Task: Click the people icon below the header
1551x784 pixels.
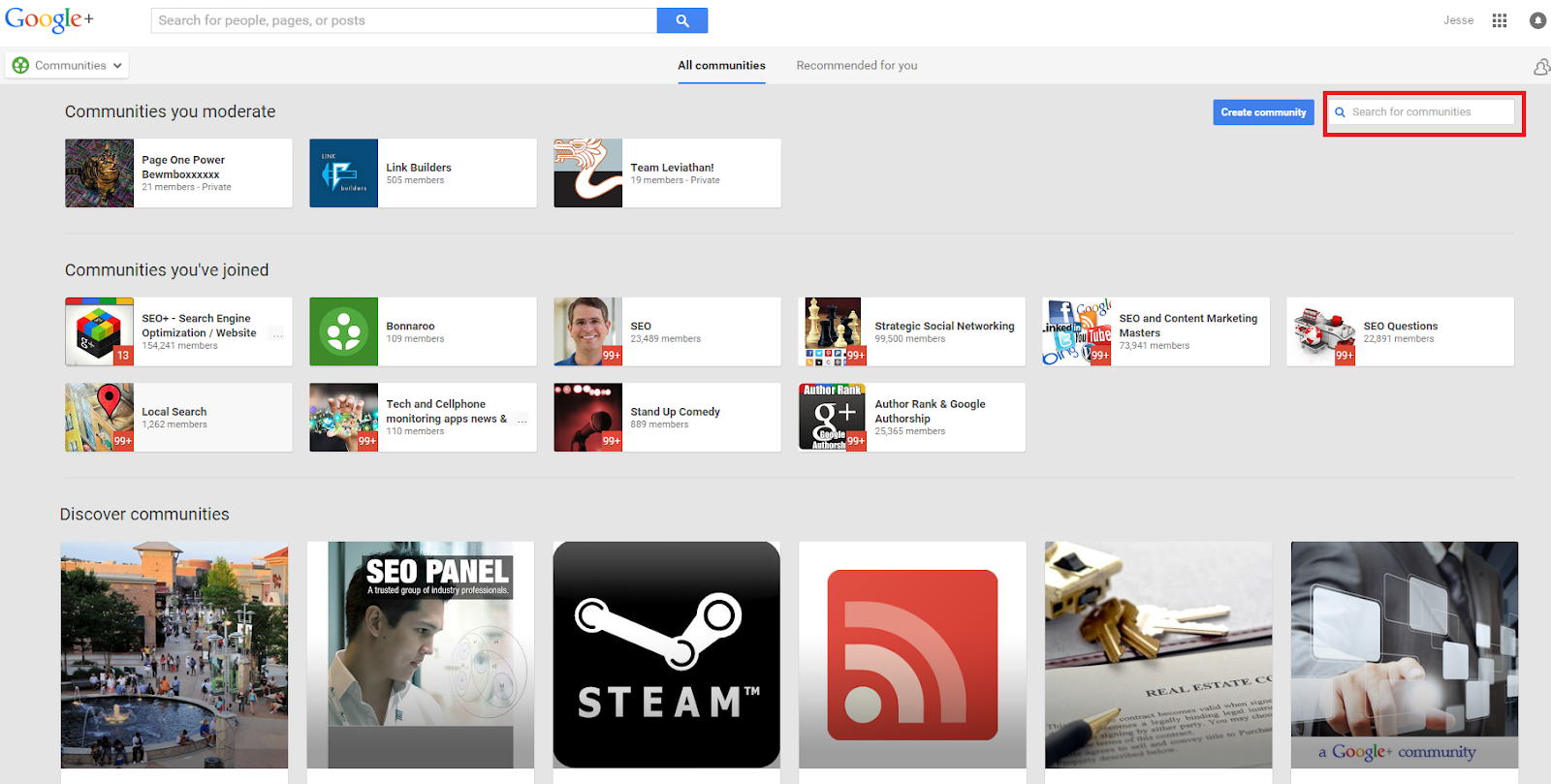Action: coord(1541,67)
